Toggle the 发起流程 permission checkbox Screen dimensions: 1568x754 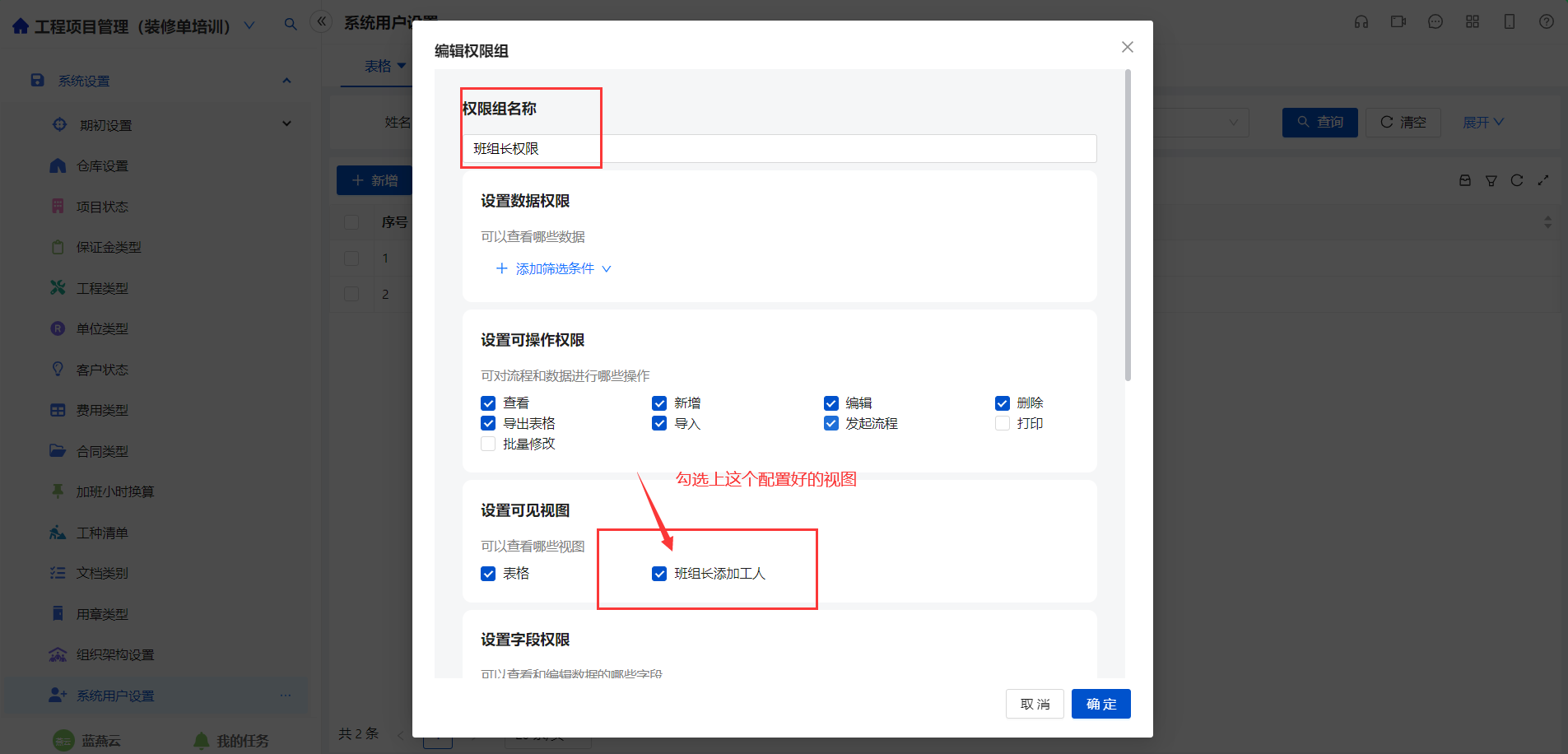pos(831,423)
